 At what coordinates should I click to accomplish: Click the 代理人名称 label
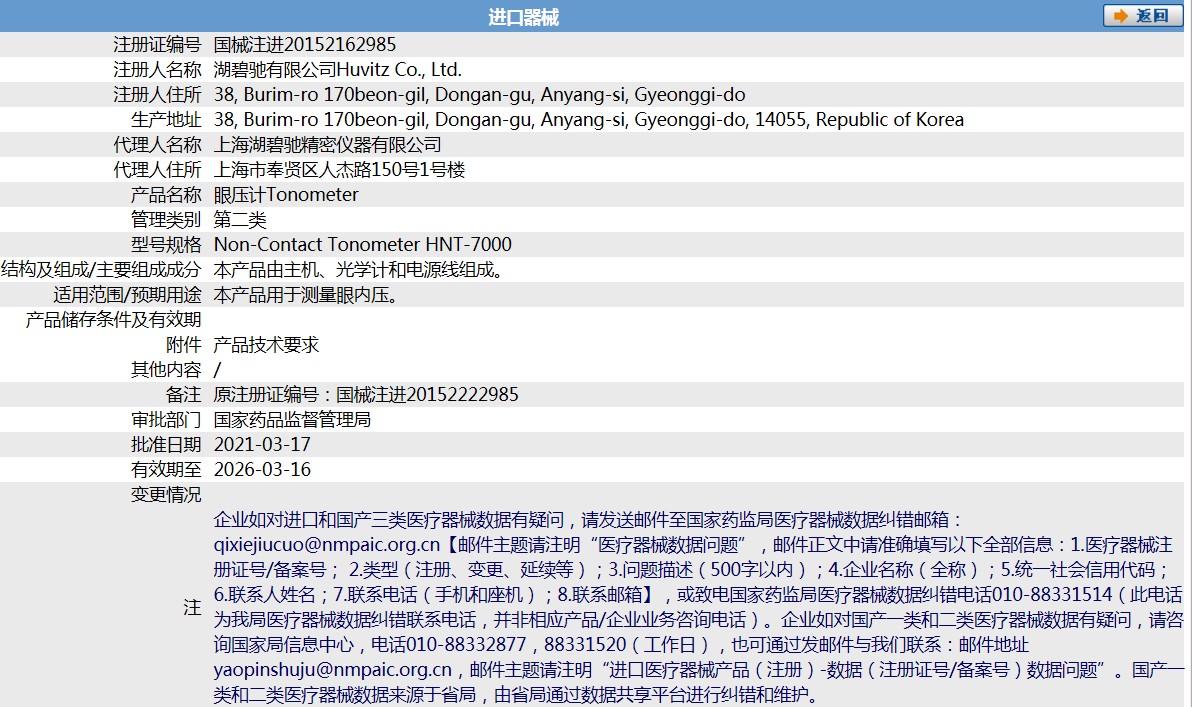(157, 145)
